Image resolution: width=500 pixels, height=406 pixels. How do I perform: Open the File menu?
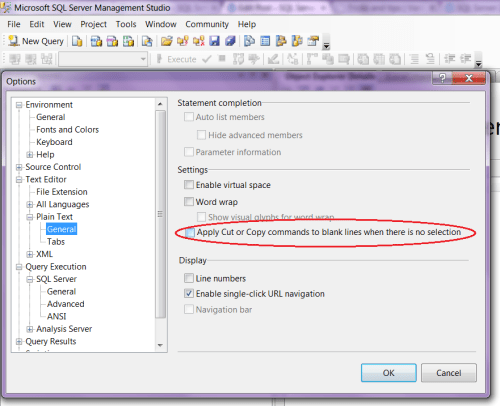pos(14,24)
